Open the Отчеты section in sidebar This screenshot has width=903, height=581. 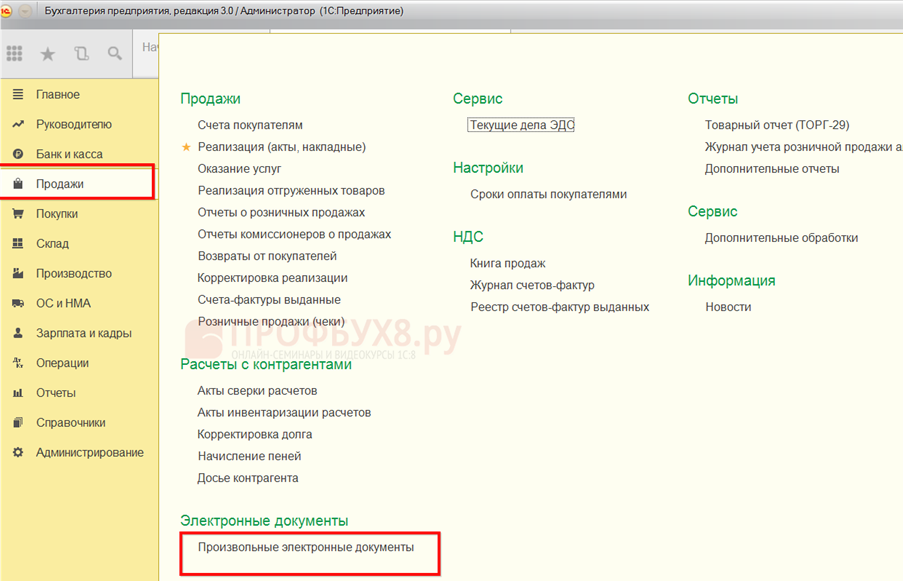56,393
